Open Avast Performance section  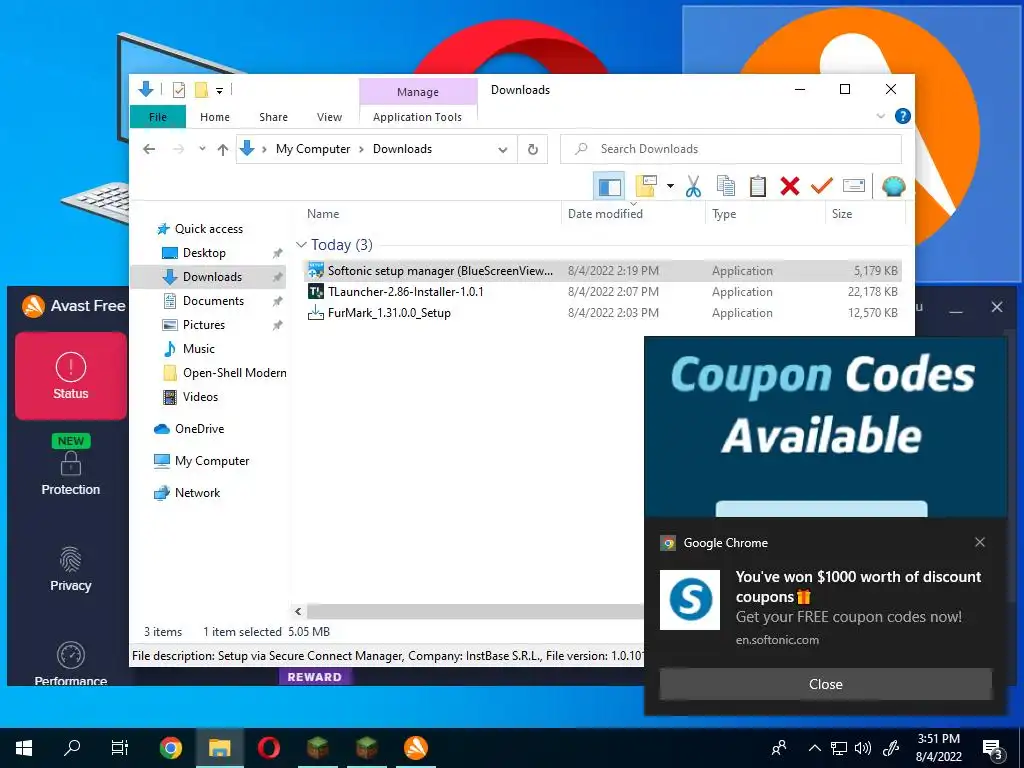(x=71, y=664)
